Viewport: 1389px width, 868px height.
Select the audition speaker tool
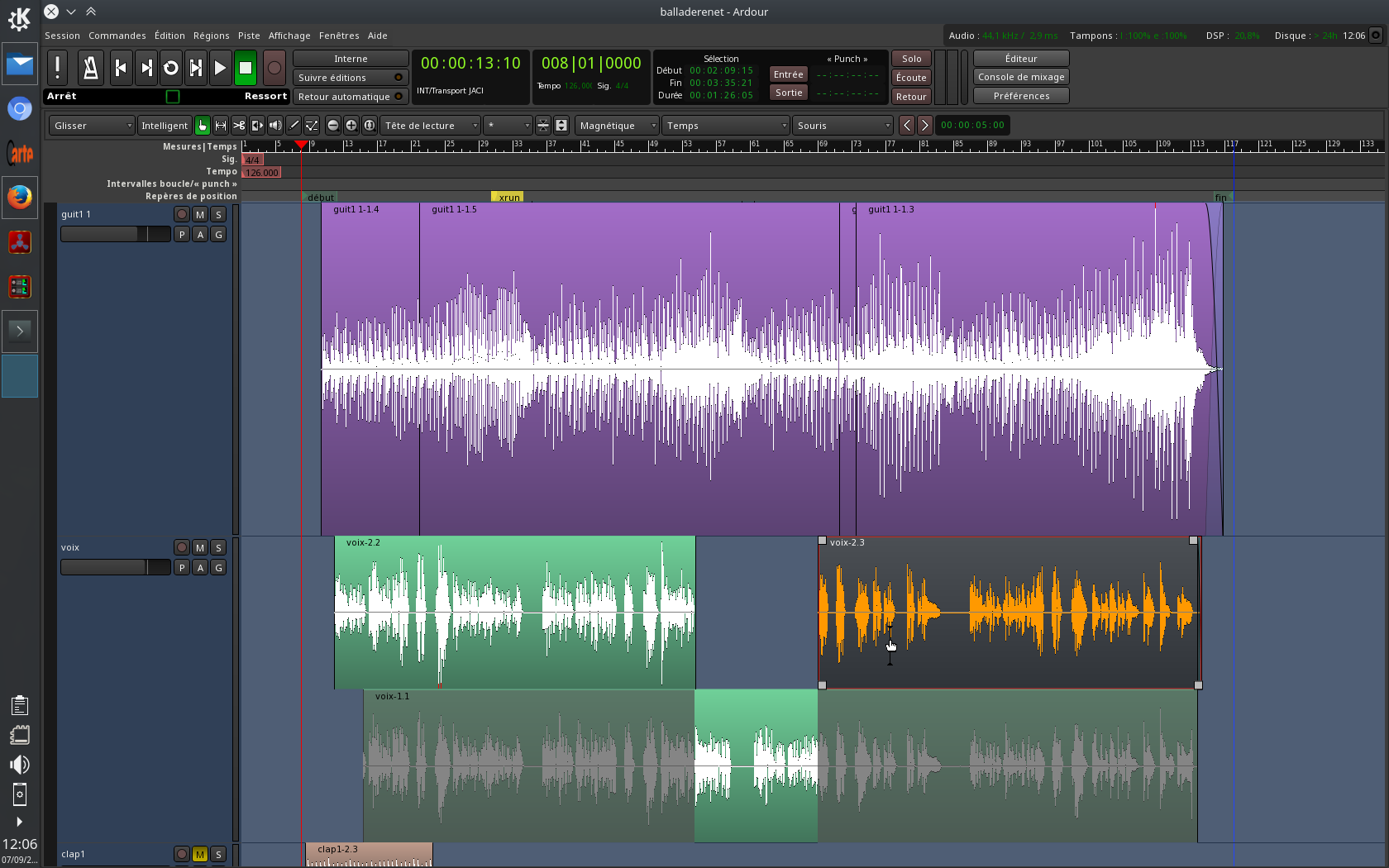[x=275, y=126]
